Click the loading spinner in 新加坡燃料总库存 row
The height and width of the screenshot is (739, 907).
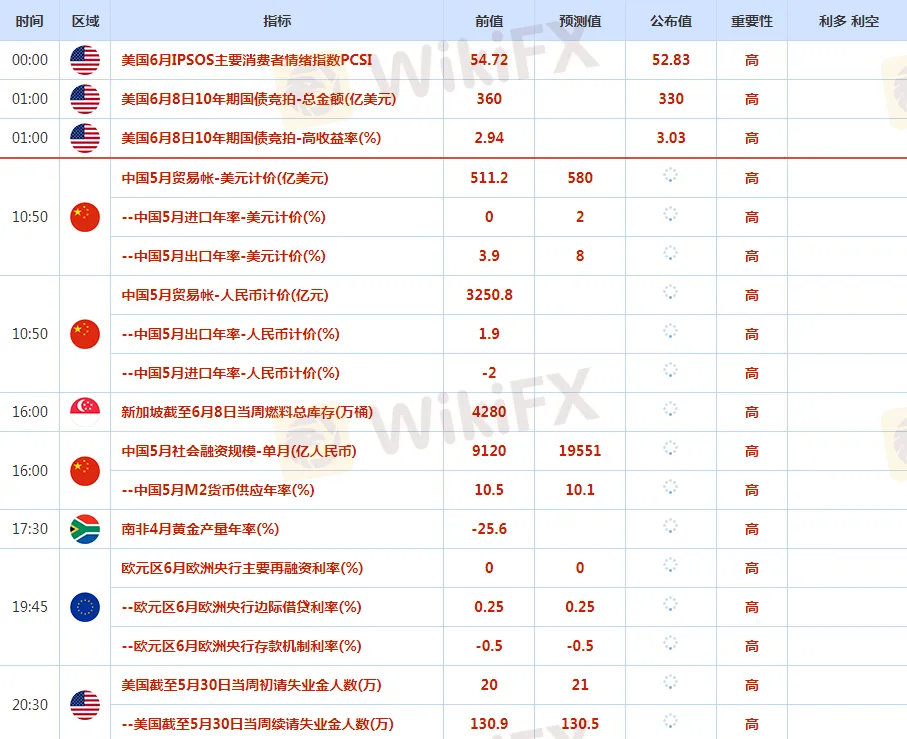tap(670, 412)
